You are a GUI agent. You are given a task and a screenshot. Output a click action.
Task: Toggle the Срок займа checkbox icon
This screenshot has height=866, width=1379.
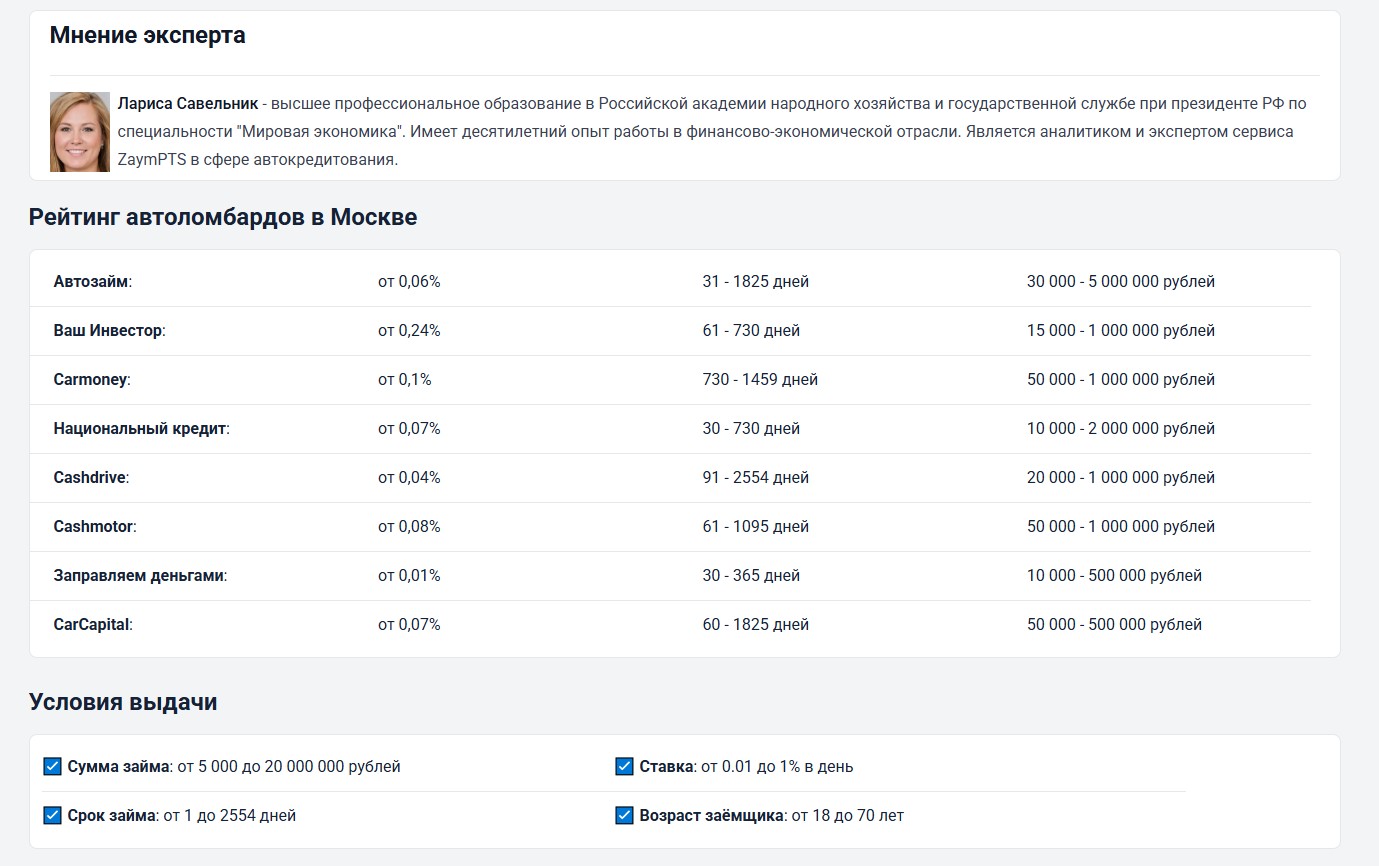(53, 816)
